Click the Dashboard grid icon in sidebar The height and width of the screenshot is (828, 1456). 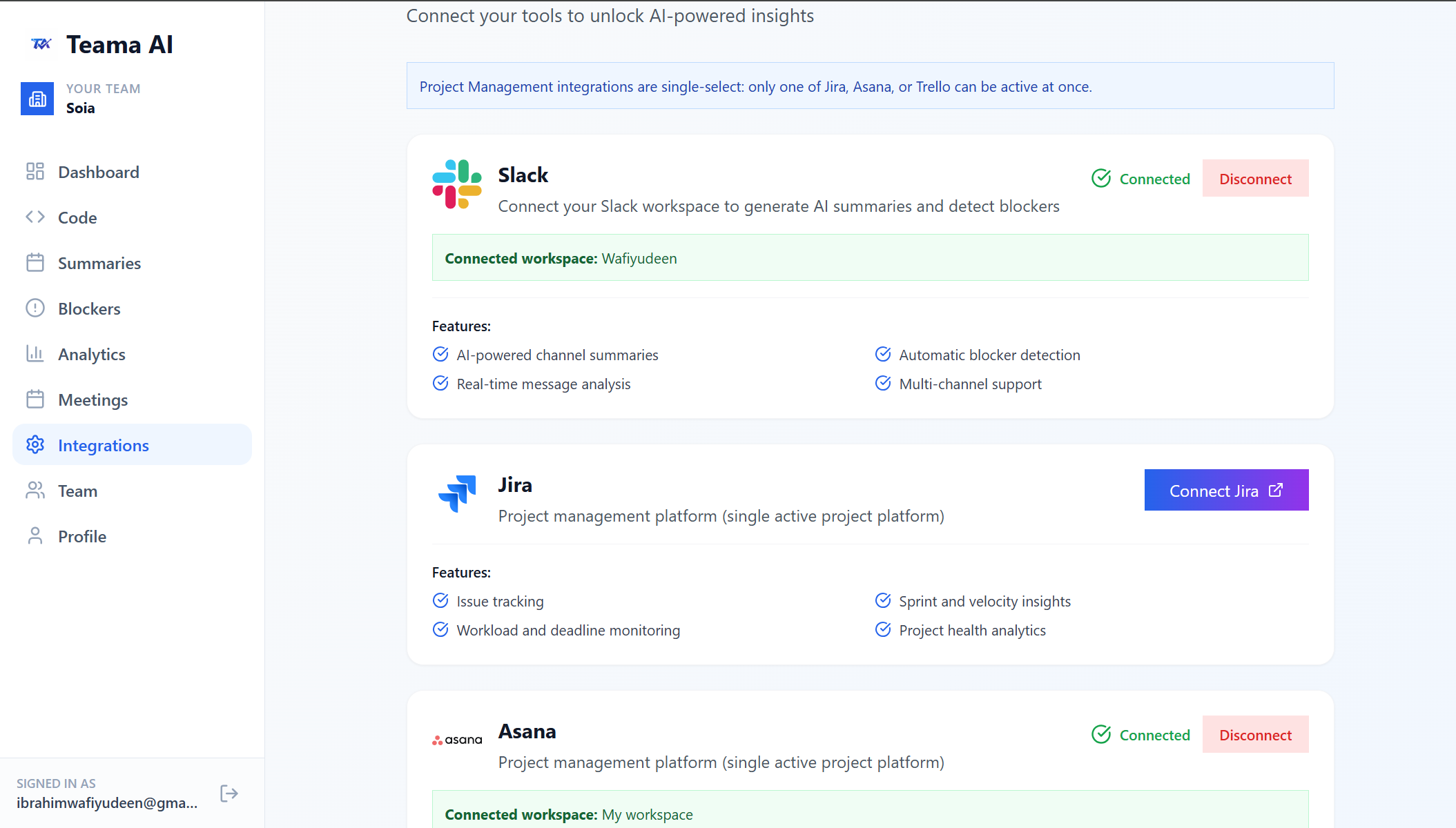point(35,172)
